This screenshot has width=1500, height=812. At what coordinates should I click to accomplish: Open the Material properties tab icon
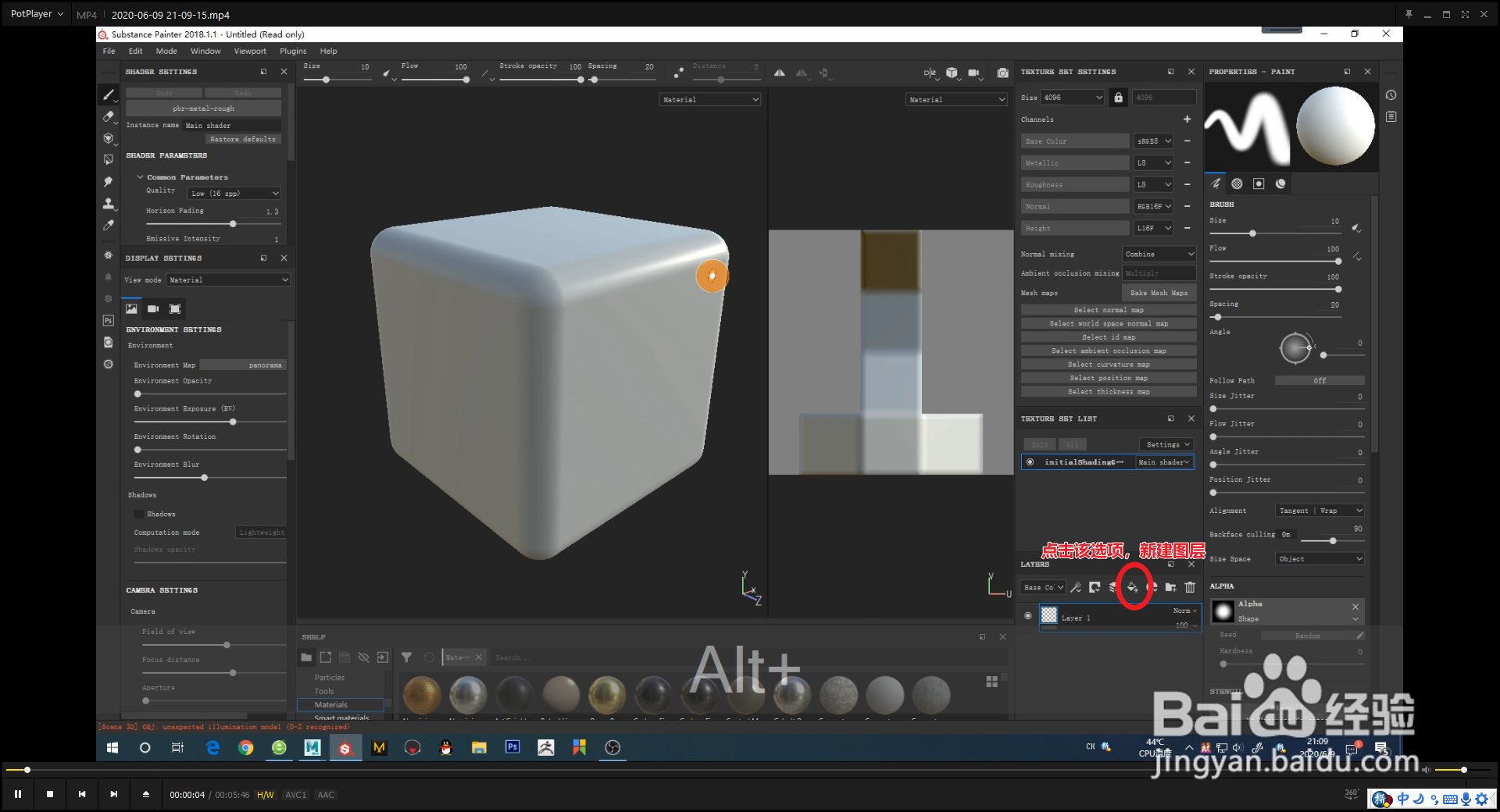pos(1280,183)
